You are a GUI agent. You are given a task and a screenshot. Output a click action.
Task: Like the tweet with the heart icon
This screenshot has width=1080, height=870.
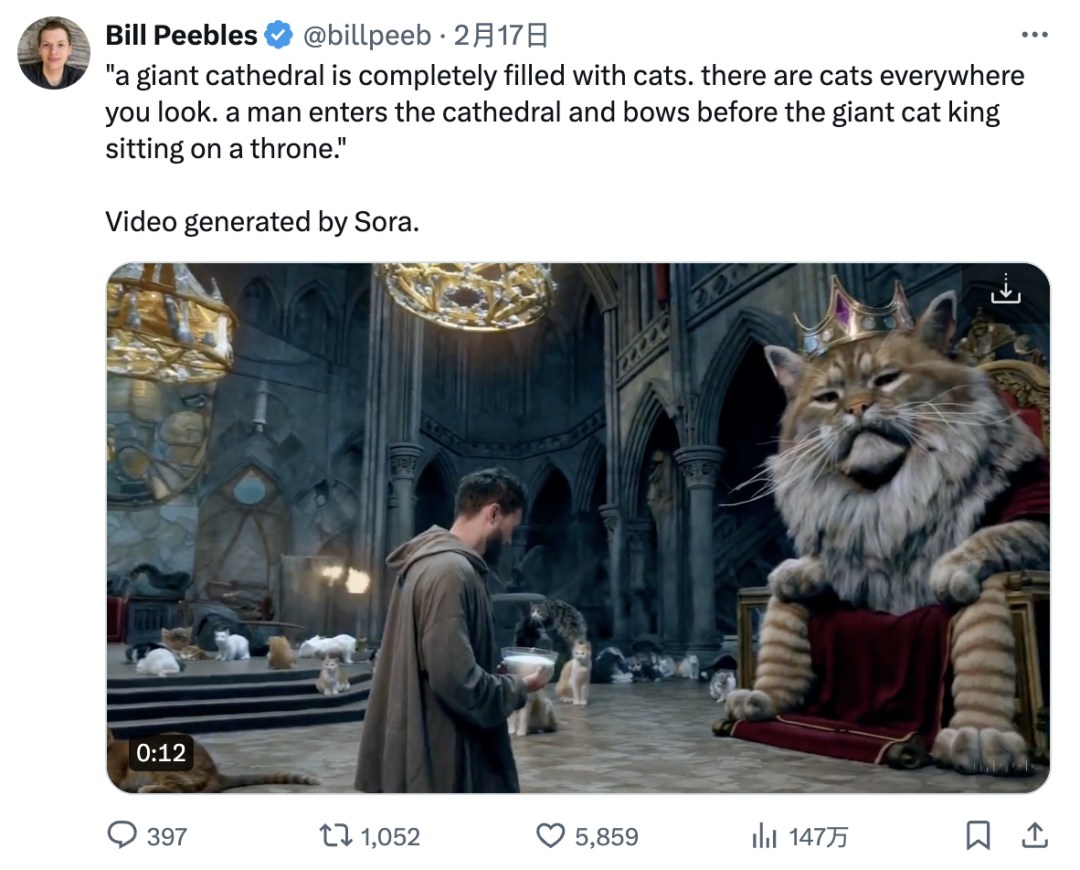(550, 835)
